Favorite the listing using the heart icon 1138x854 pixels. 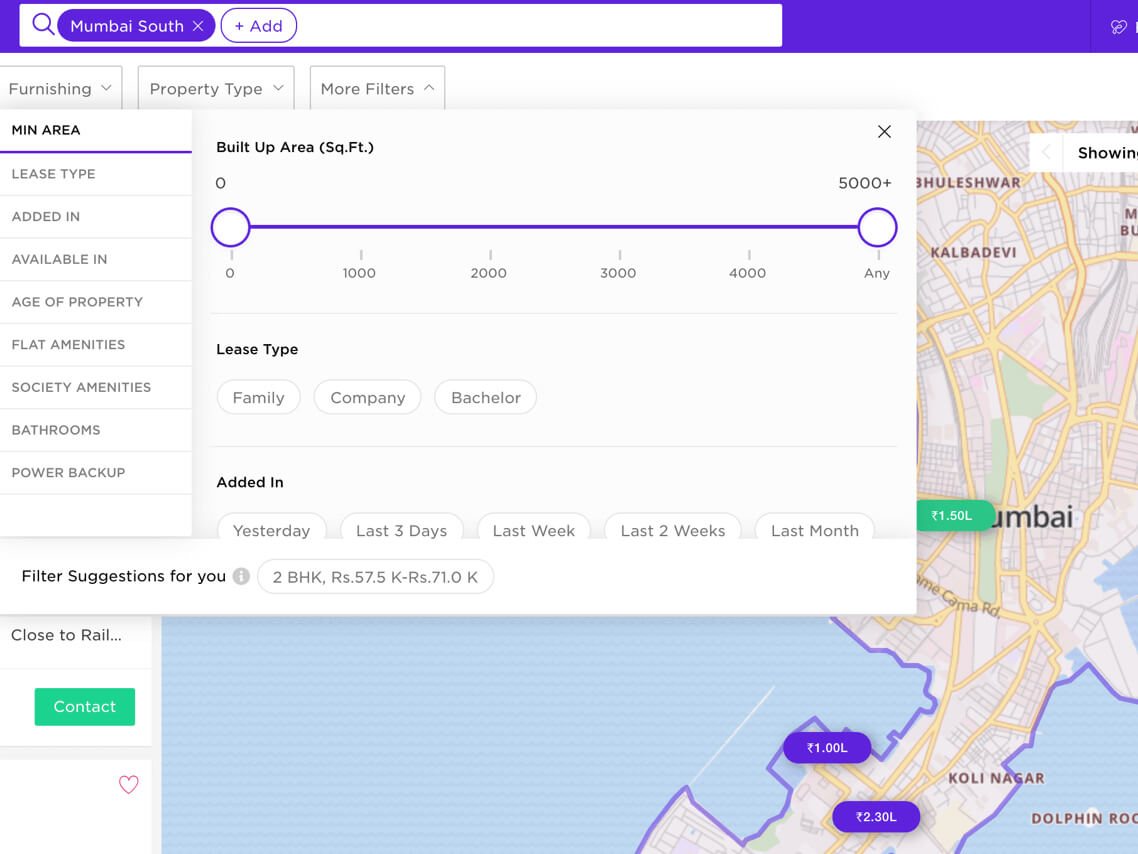coord(128,785)
